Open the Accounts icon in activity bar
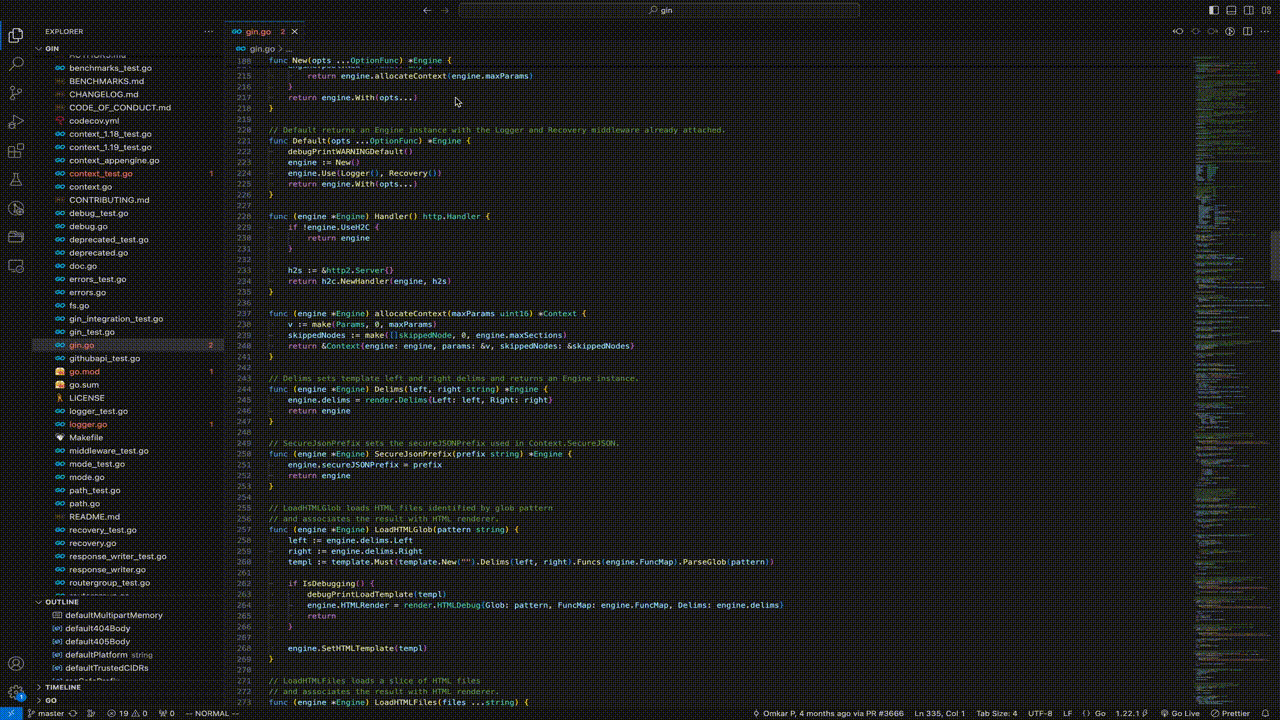 (x=16, y=663)
